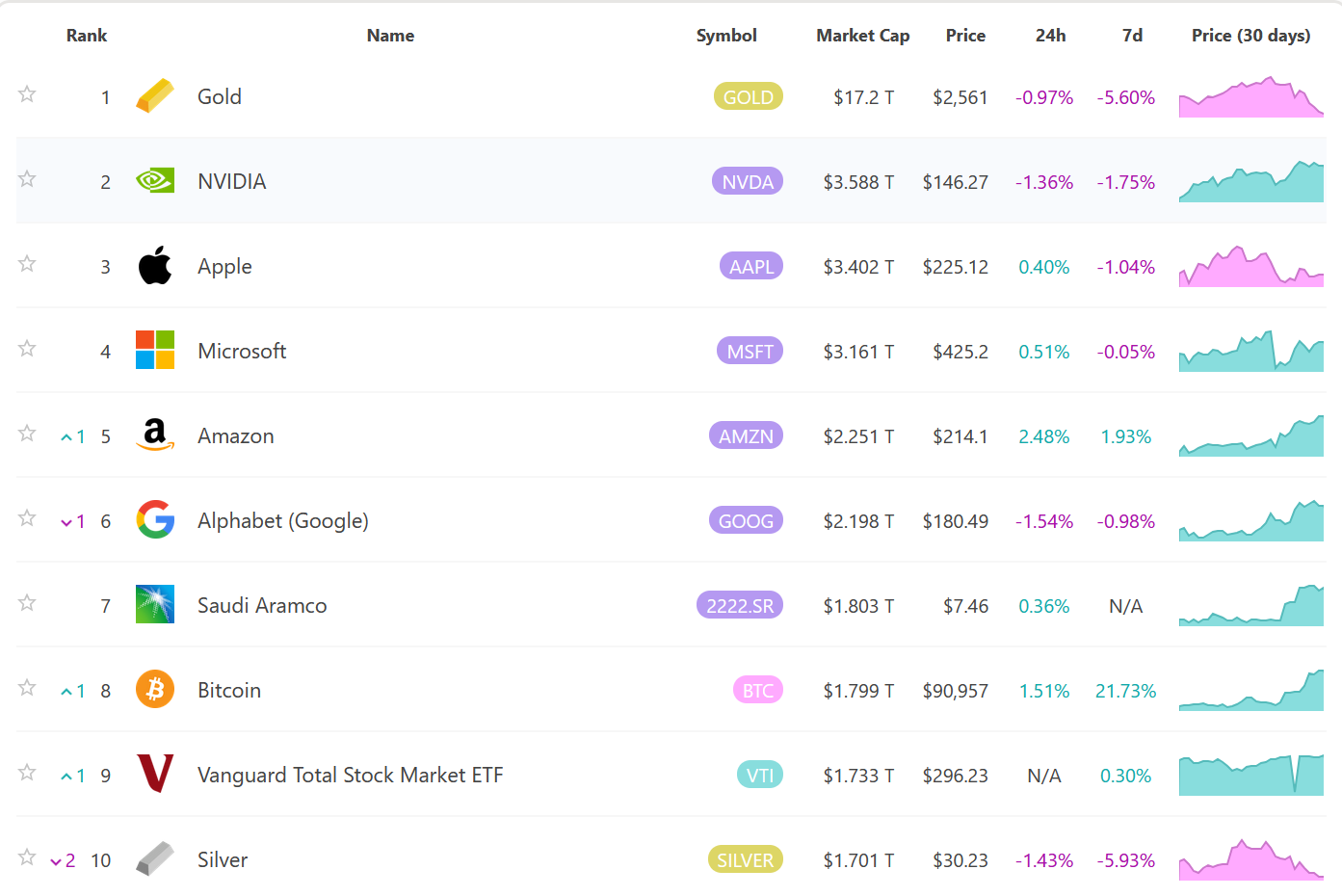
Task: Open Microsoft's 30-day price sparkline
Action: tap(1251, 351)
